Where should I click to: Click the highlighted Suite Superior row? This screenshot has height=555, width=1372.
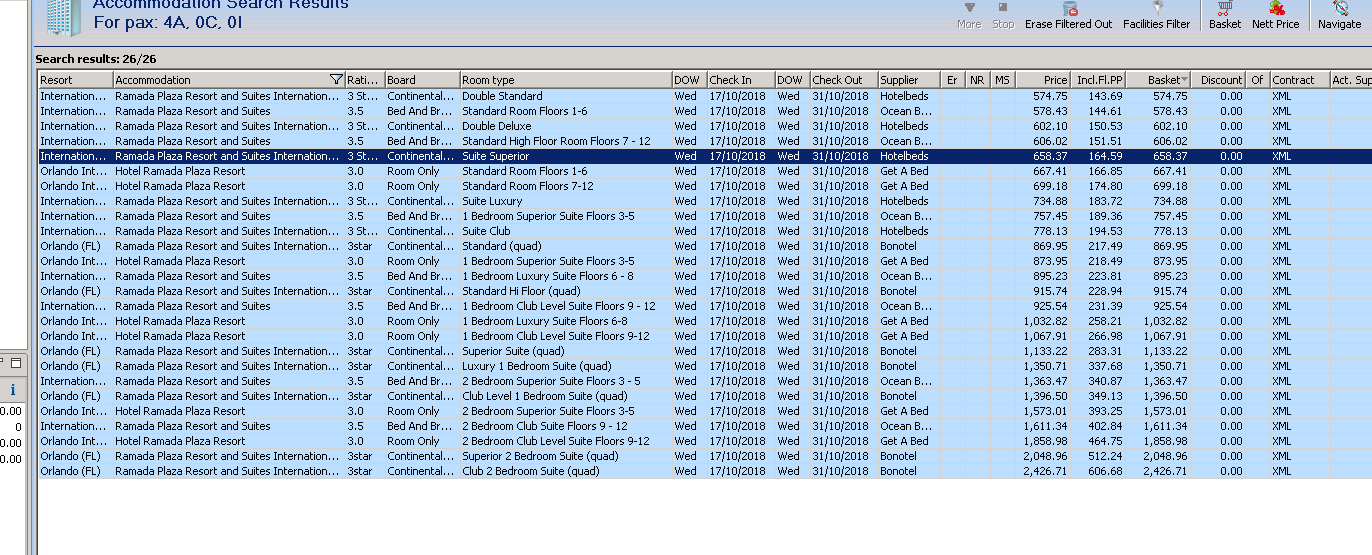click(705, 156)
